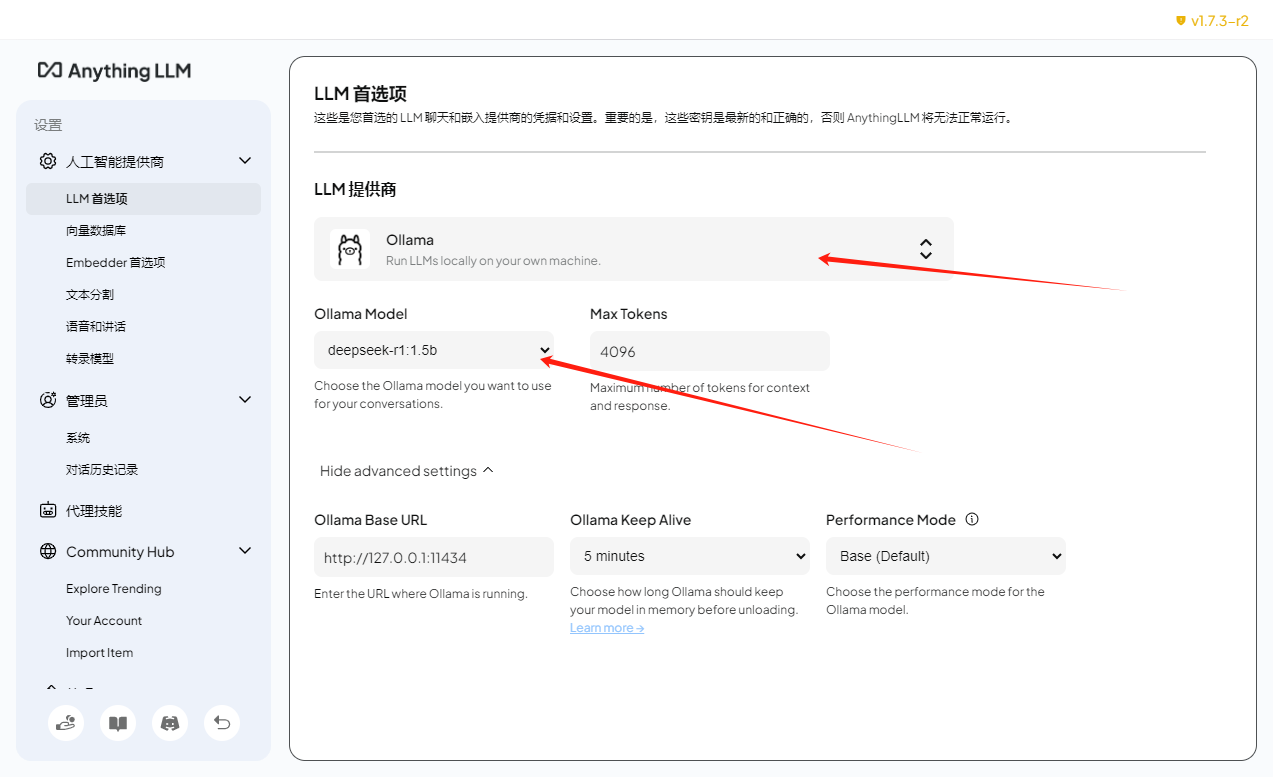The height and width of the screenshot is (777, 1273).
Task: Click the Community Hub globe icon
Action: [48, 551]
